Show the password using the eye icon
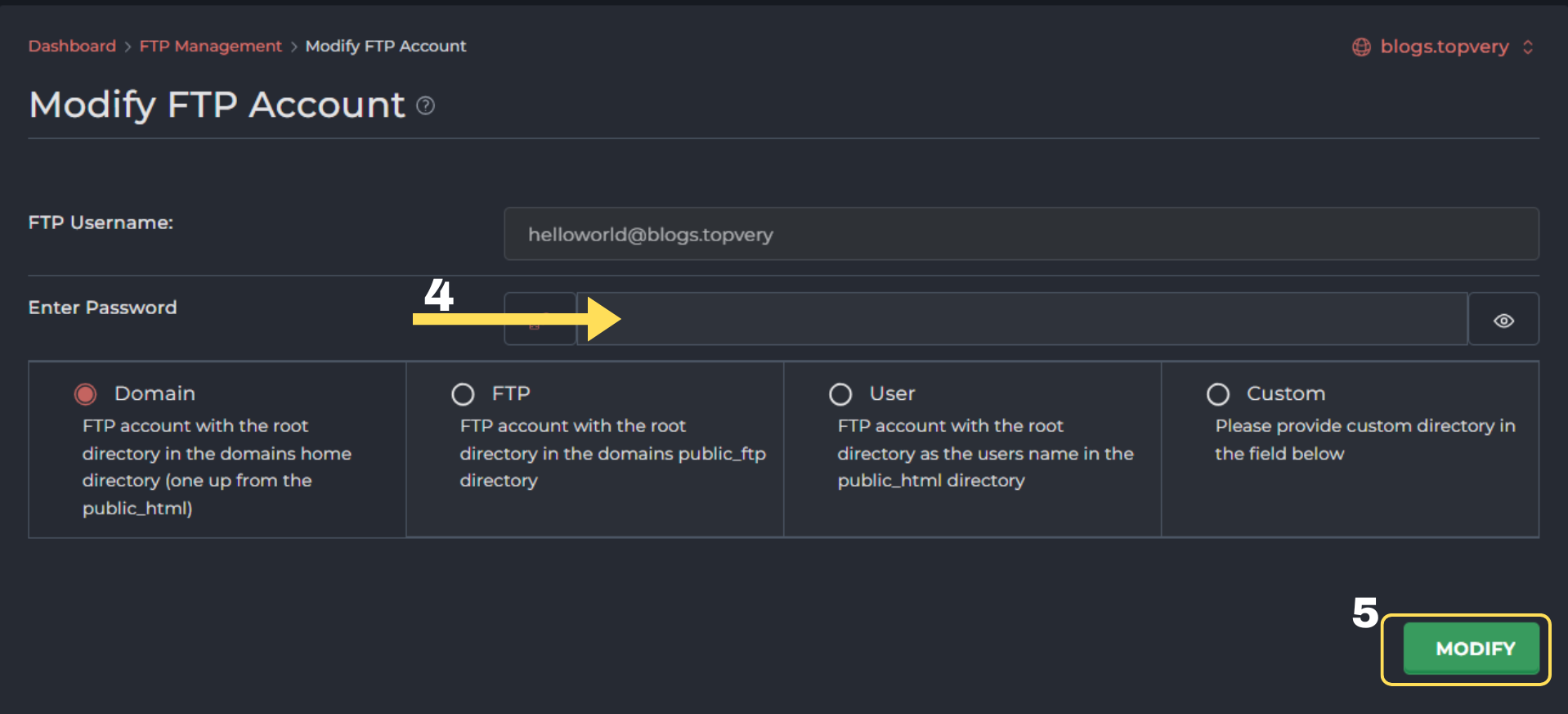Screen dimensions: 1568x714 [x=1503, y=320]
